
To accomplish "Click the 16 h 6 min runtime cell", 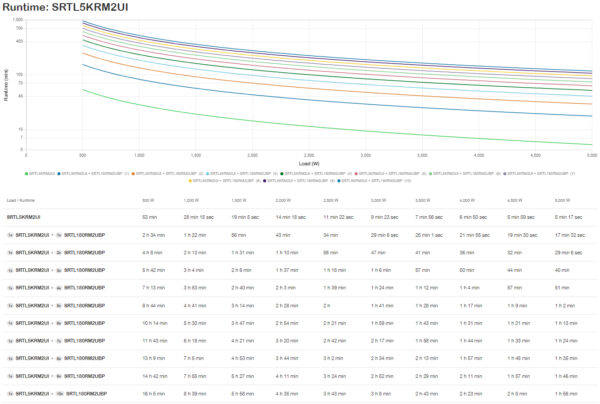I will click(153, 394).
